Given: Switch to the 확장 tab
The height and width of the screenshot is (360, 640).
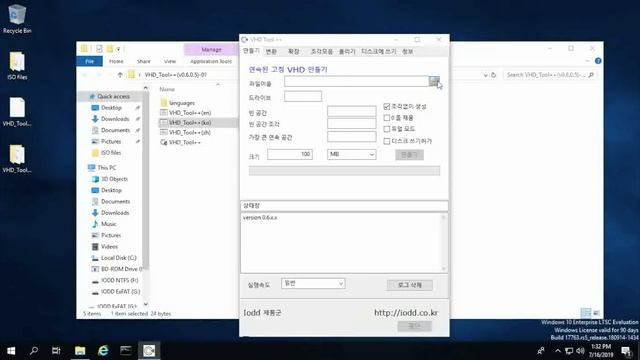Looking at the screenshot, I should tap(293, 51).
